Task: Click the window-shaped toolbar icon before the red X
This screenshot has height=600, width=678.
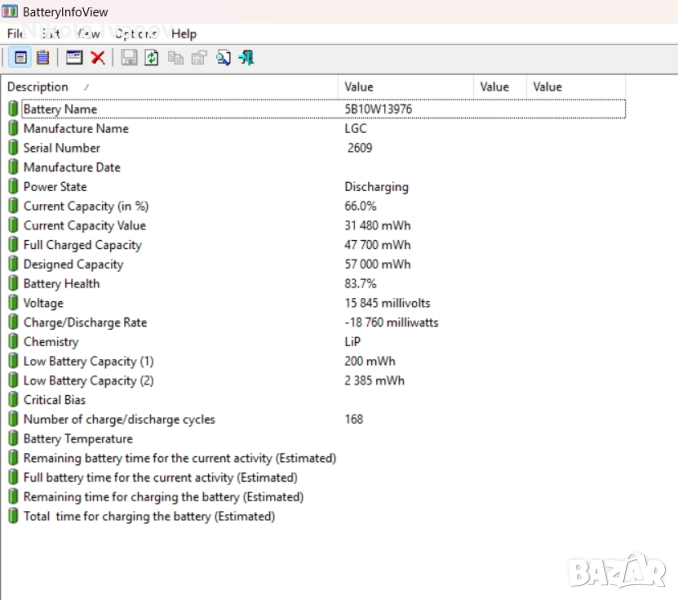Action: coord(74,58)
